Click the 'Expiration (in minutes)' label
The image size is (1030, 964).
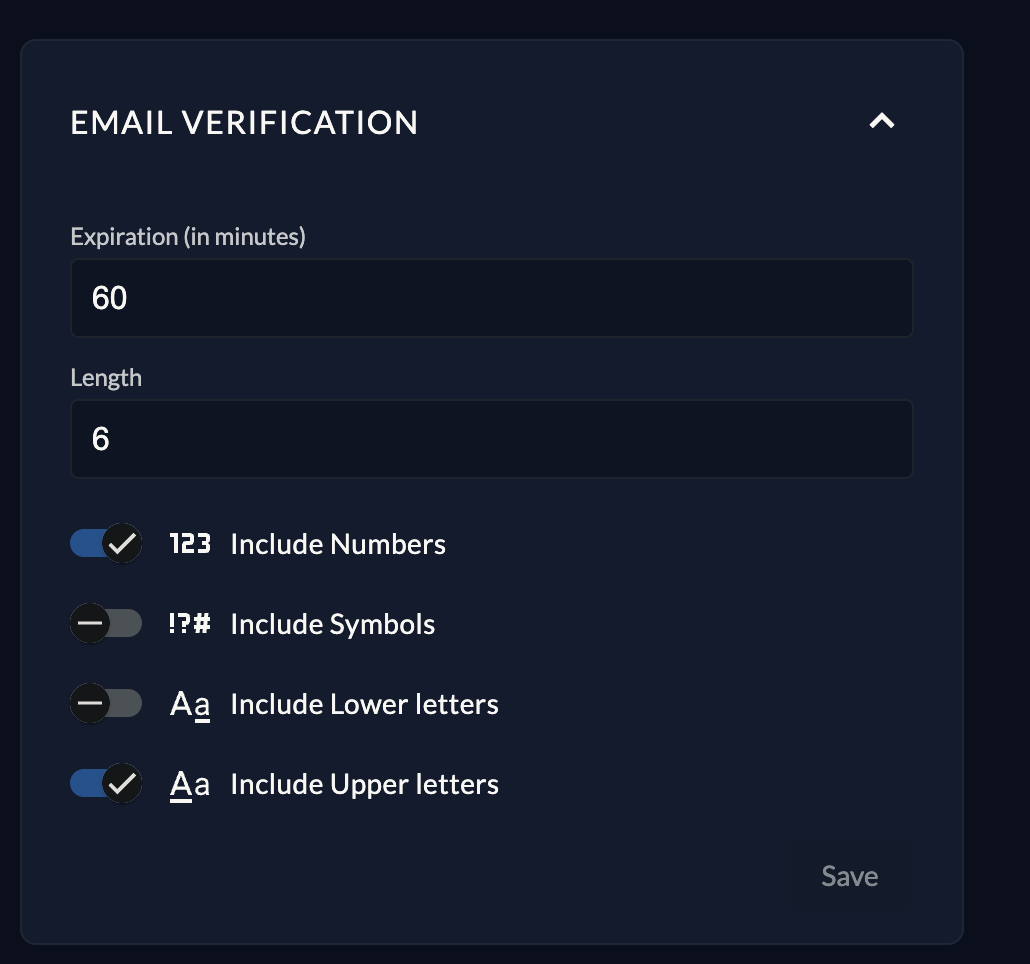pos(188,237)
